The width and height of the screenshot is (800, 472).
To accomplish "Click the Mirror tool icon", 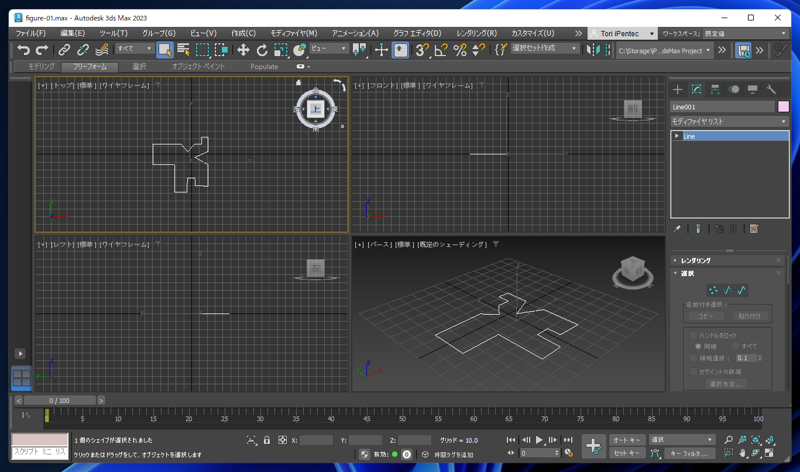I will 593,49.
